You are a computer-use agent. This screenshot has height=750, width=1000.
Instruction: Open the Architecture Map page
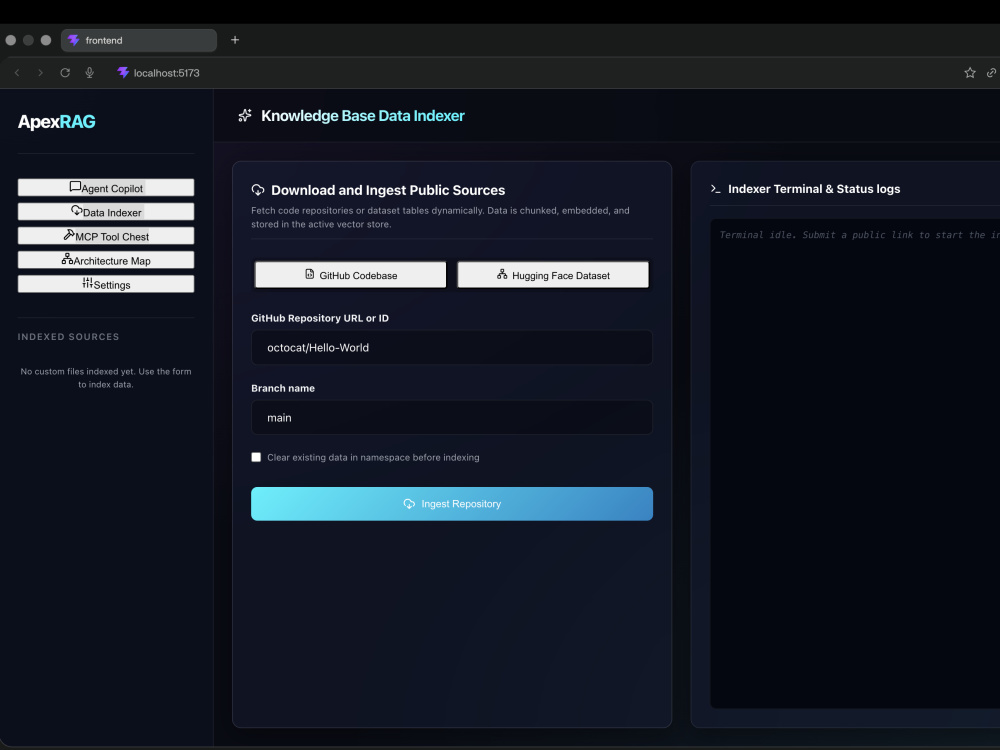coord(106,260)
